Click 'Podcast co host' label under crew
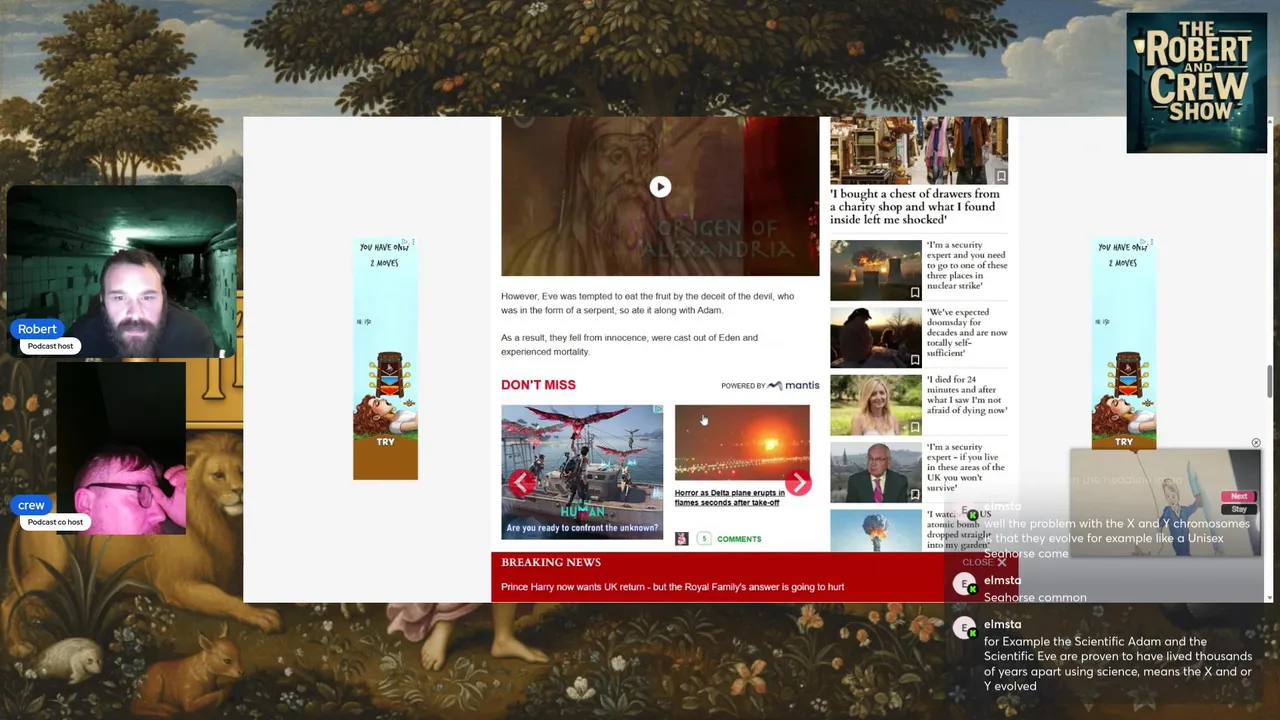 tap(55, 522)
